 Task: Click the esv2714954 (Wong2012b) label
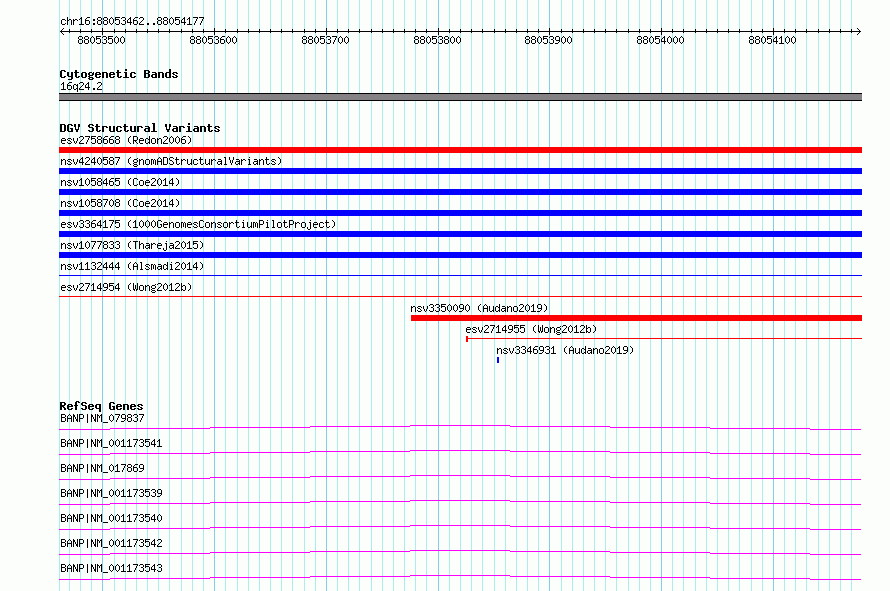[x=126, y=287]
